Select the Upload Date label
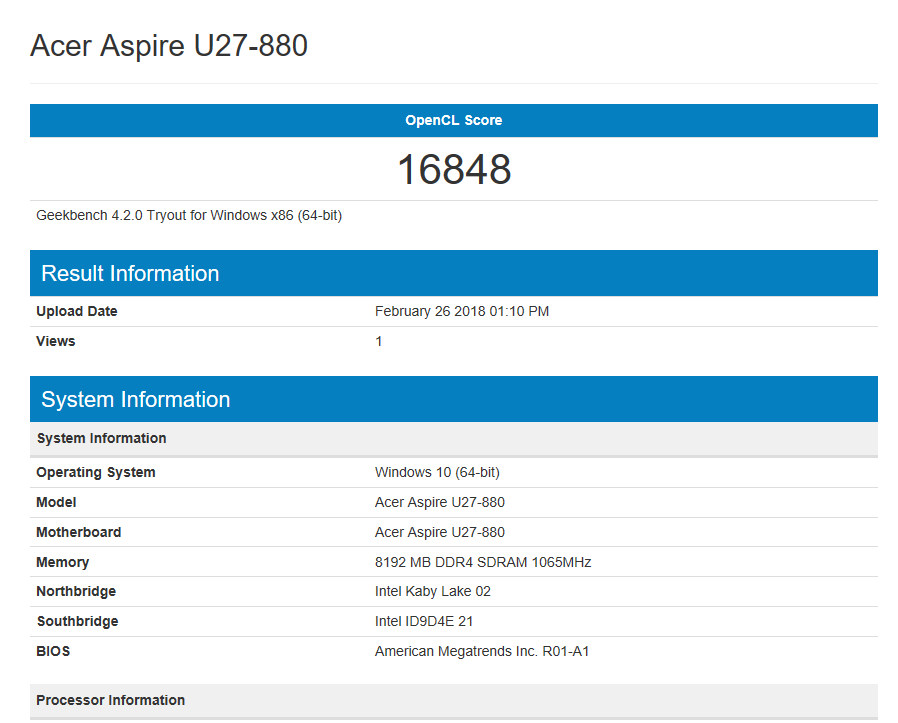Image resolution: width=898 pixels, height=723 pixels. (77, 311)
